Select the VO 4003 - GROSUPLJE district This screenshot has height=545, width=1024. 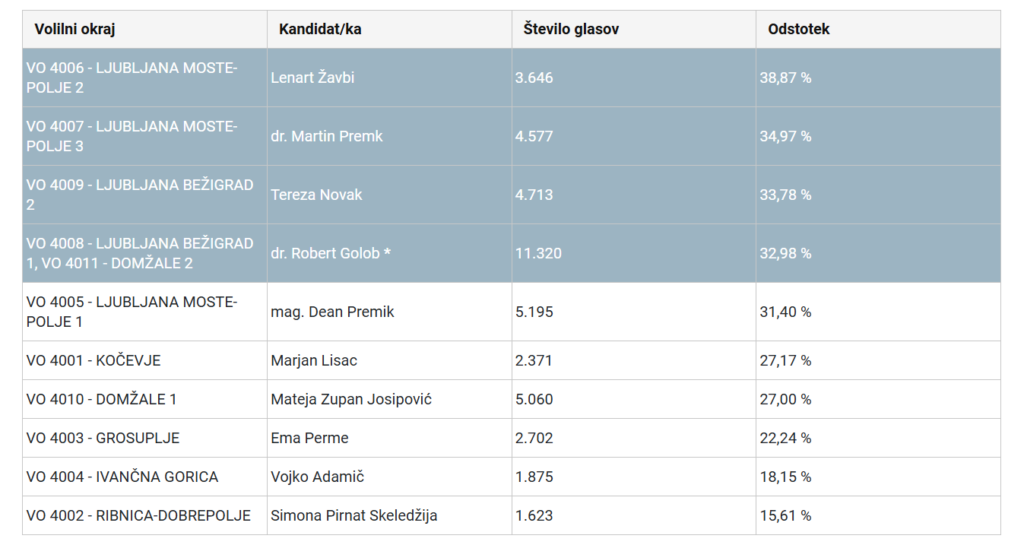[103, 438]
